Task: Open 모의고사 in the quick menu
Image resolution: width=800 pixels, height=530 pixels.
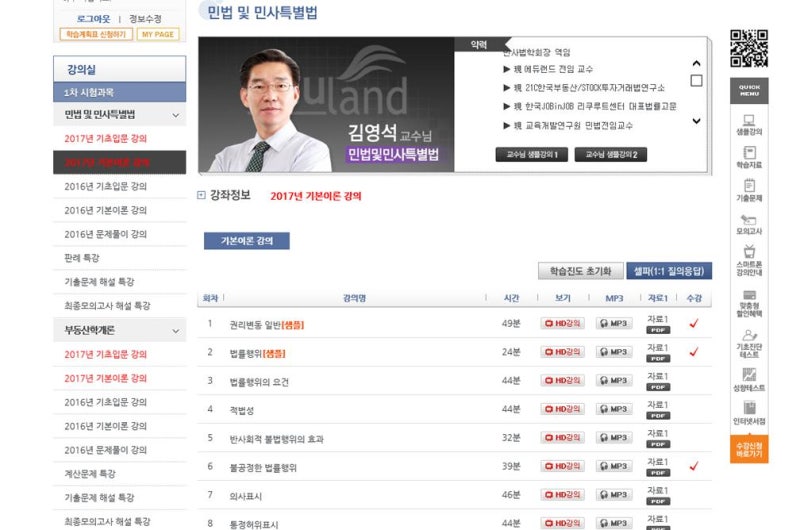Action: (x=749, y=224)
